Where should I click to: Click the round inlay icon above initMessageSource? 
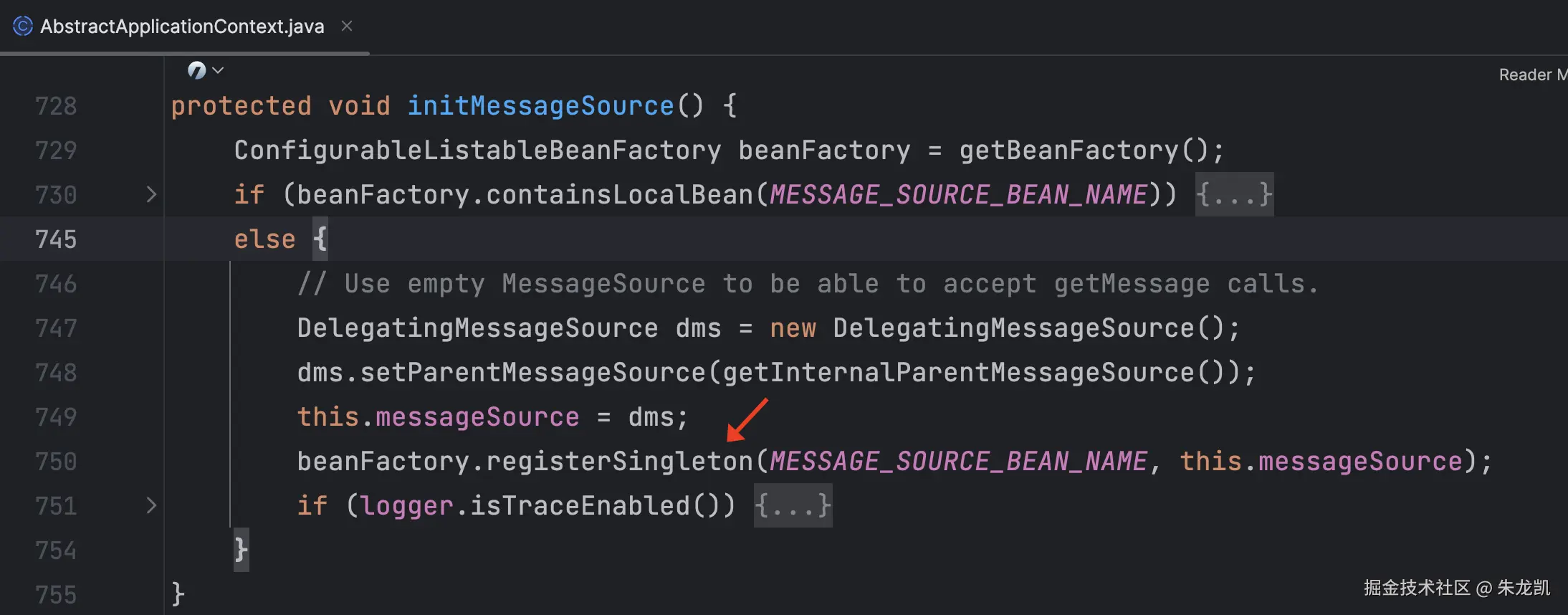click(196, 70)
